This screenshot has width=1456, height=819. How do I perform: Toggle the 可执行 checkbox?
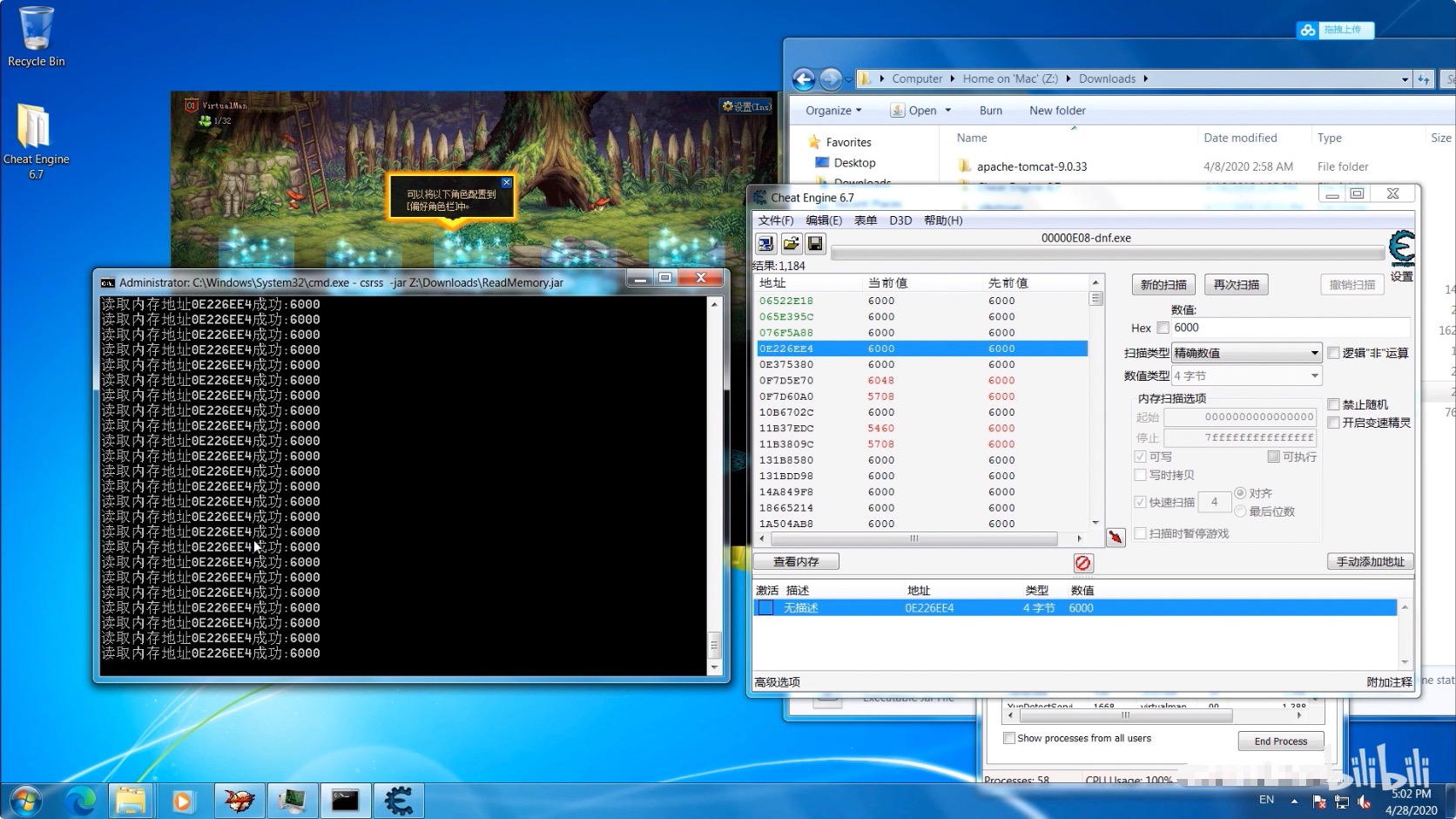(x=1273, y=457)
